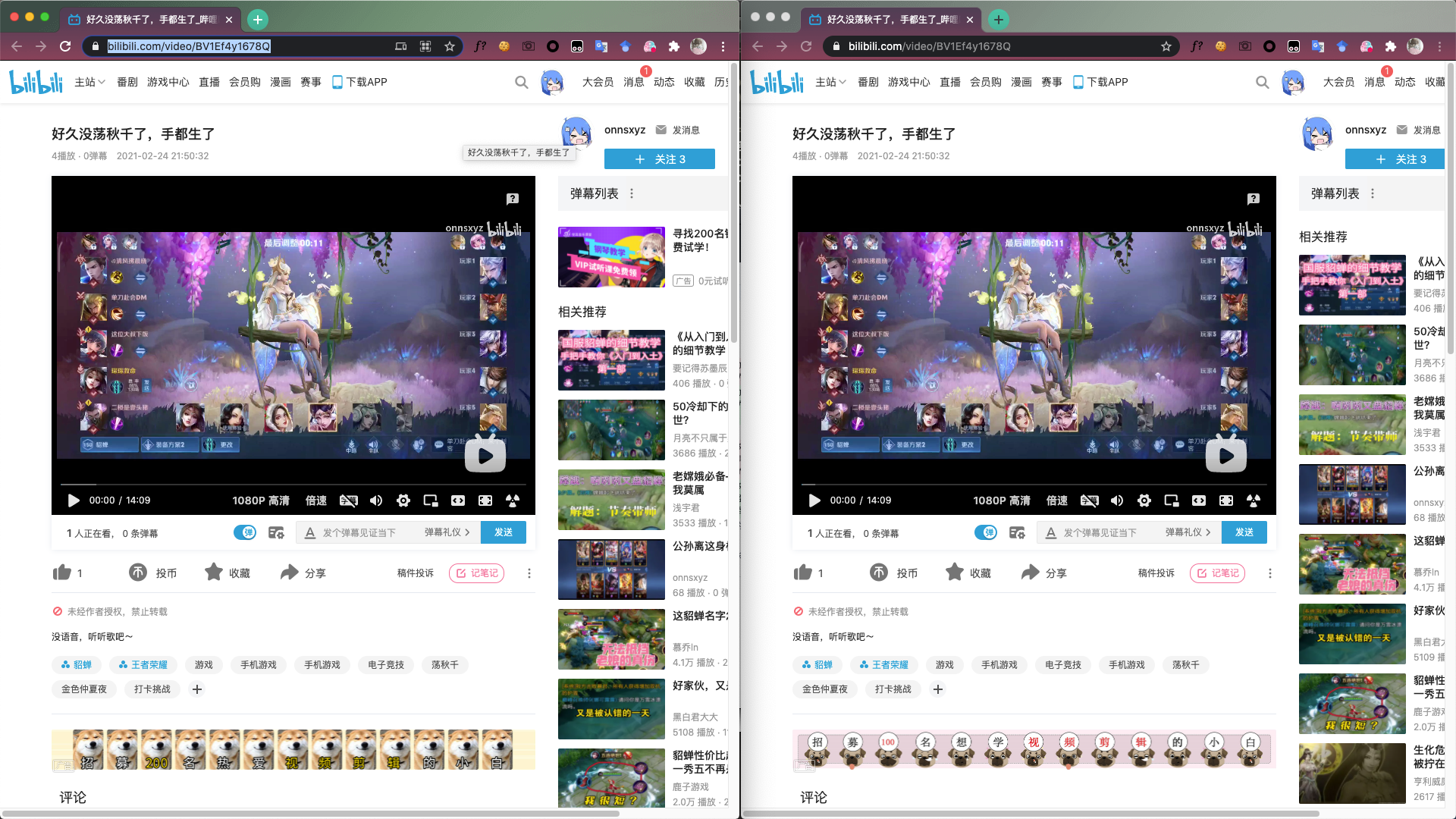1456x819 pixels.
Task: Toggle the subtitle icon in the player
Action: 348,500
